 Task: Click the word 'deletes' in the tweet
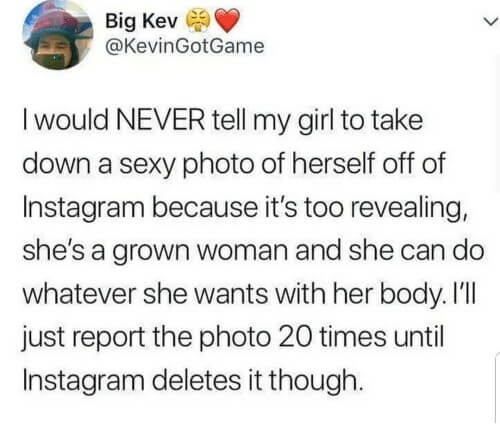pos(196,380)
